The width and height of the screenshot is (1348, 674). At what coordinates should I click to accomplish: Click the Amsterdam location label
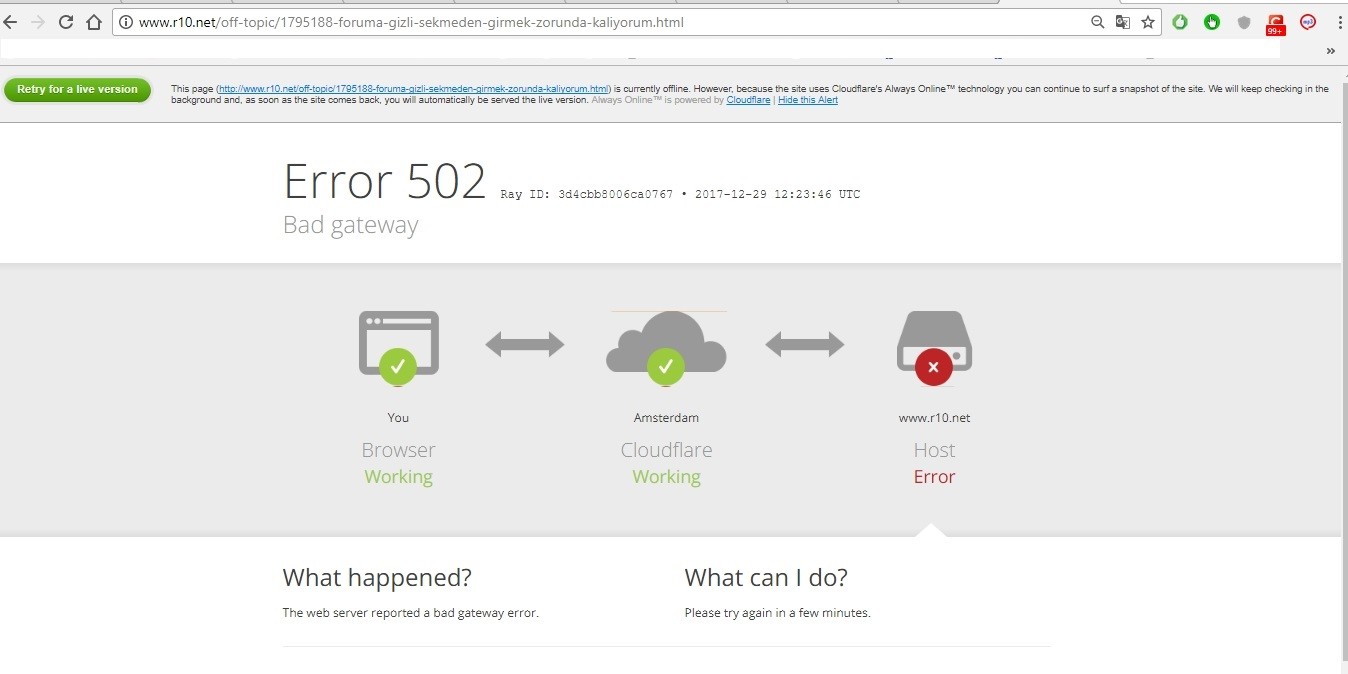(666, 418)
